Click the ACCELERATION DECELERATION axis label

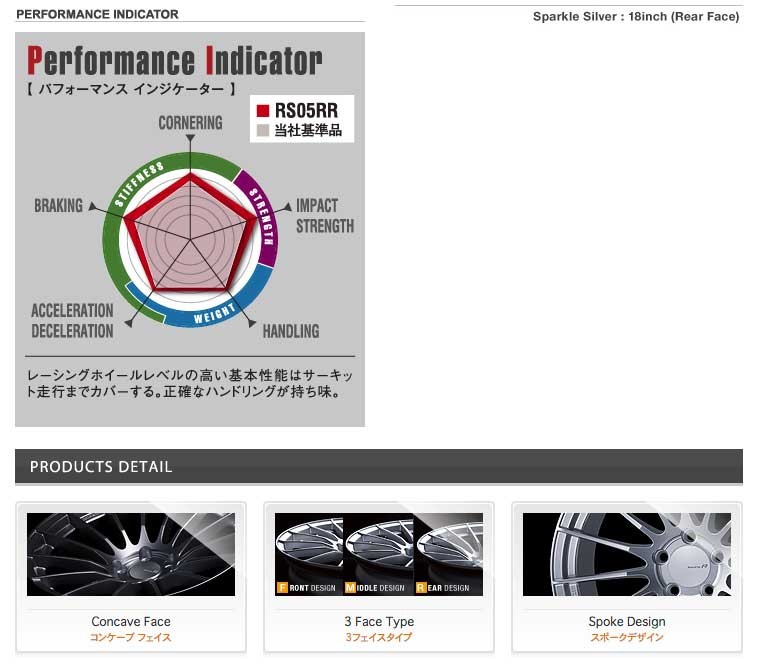point(73,321)
